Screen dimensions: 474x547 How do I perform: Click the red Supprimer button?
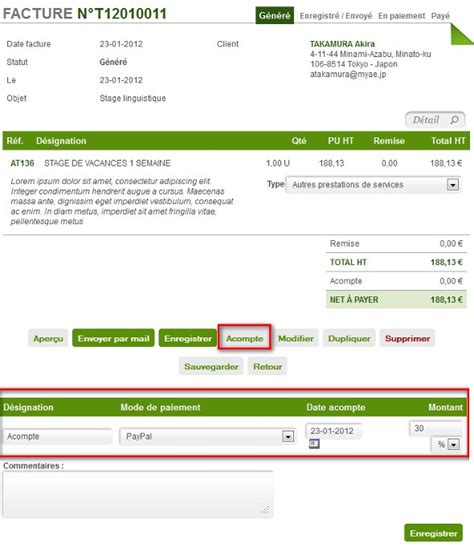[x=407, y=338]
